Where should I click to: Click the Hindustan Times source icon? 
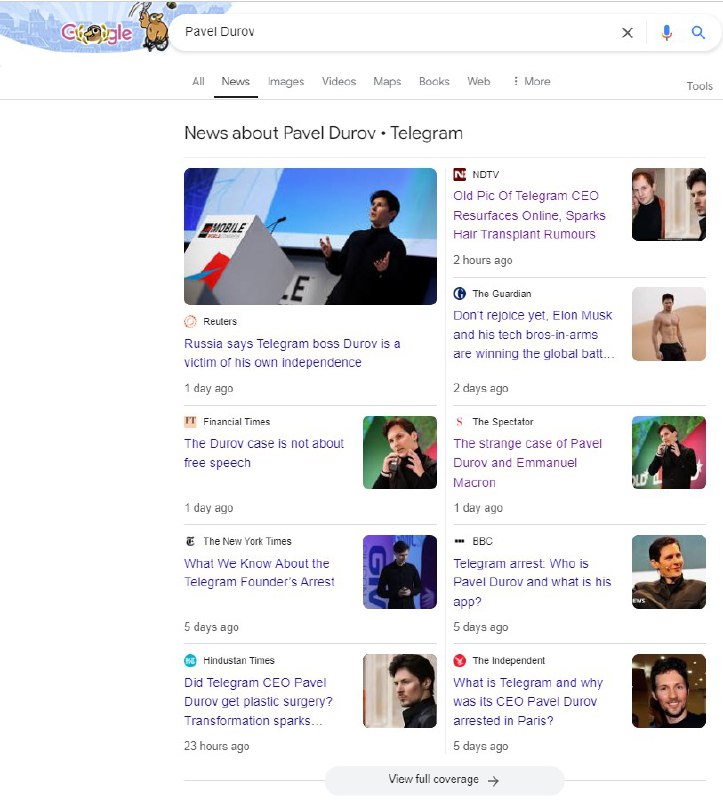tap(190, 660)
